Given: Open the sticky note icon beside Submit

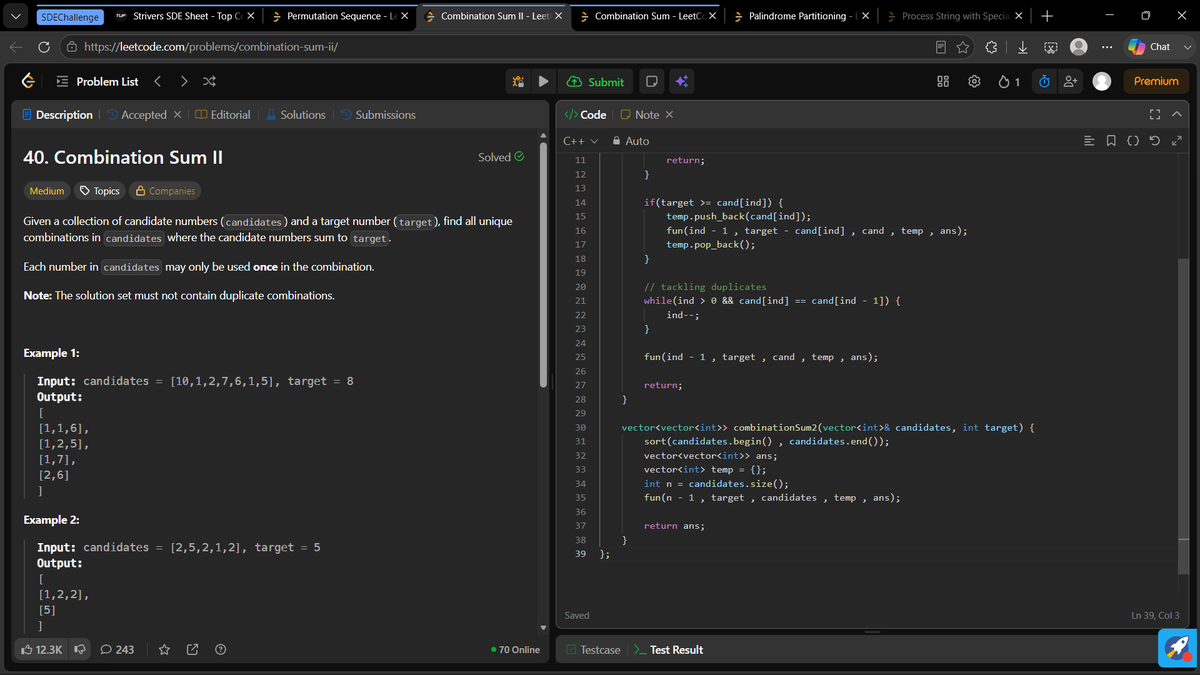Looking at the screenshot, I should pyautogui.click(x=651, y=82).
